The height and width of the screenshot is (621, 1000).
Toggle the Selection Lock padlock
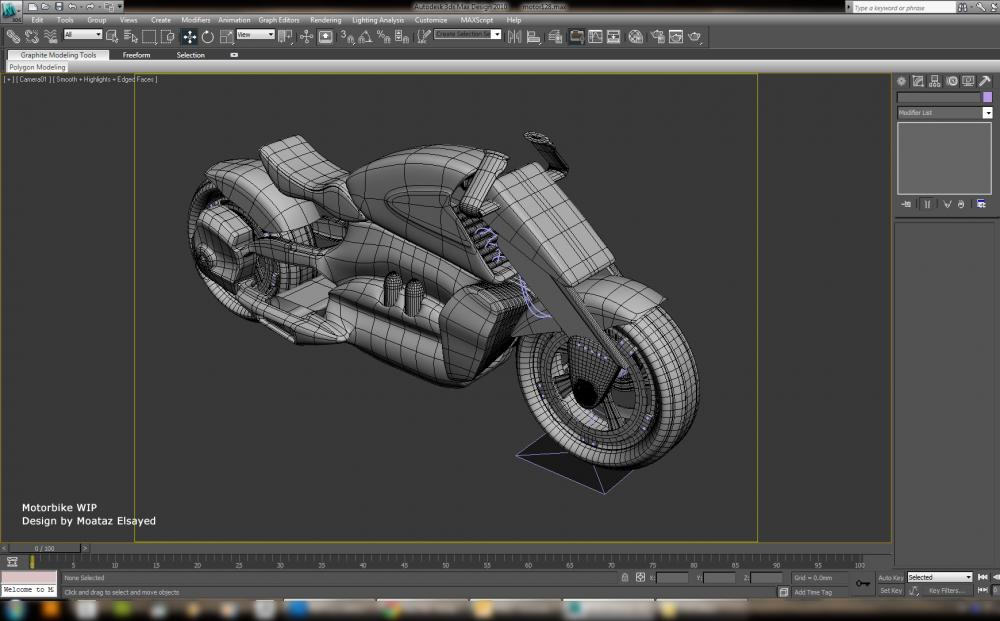click(x=625, y=577)
